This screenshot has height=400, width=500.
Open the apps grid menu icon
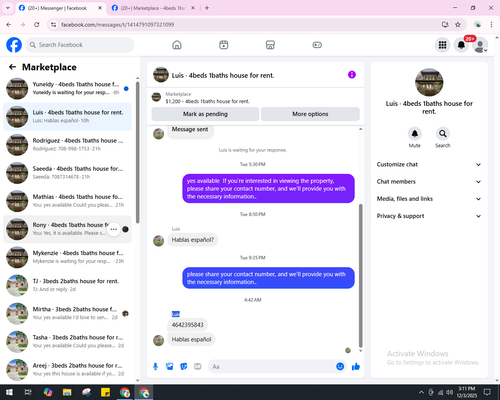(x=442, y=45)
